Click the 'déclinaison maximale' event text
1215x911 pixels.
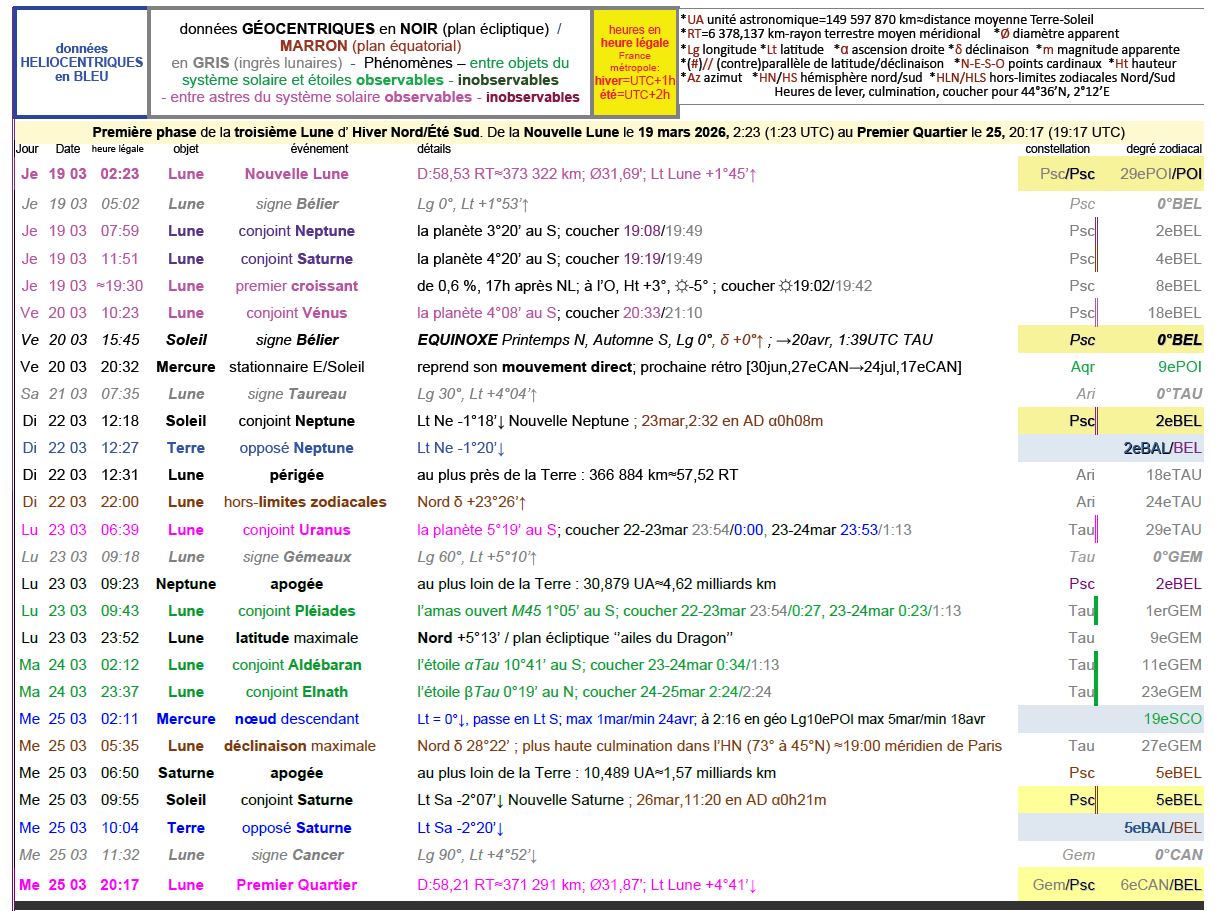pos(299,746)
